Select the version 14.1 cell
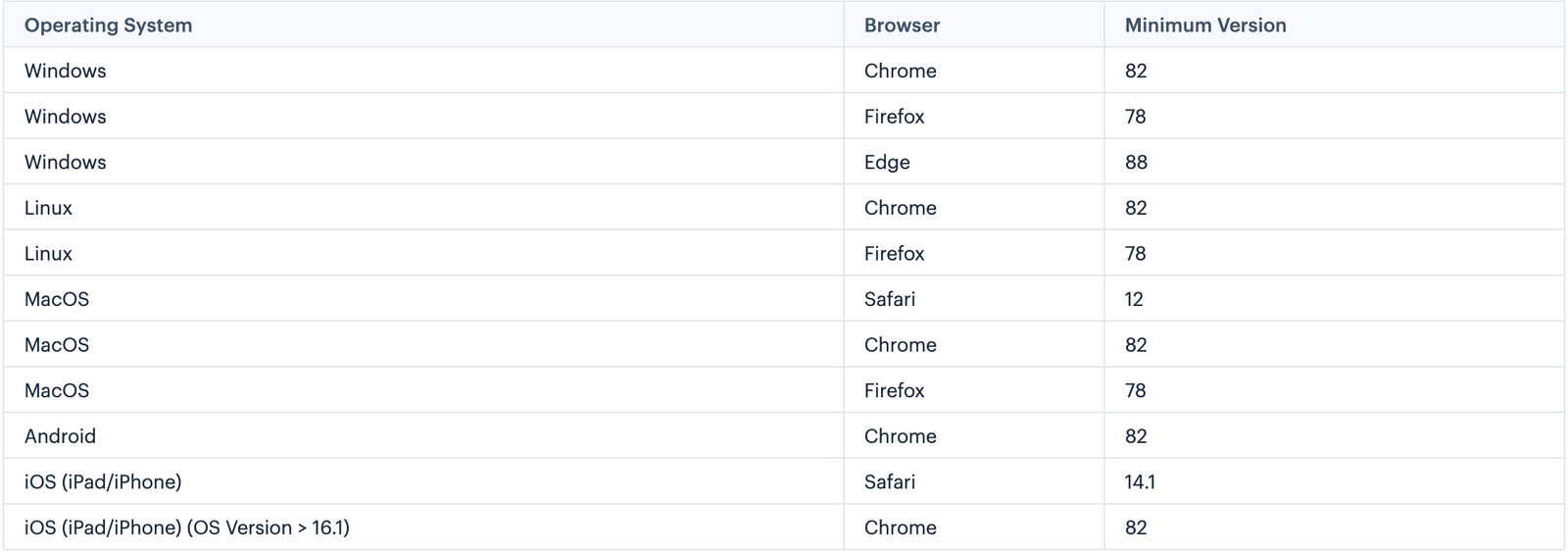The image size is (1568, 552). (1140, 482)
